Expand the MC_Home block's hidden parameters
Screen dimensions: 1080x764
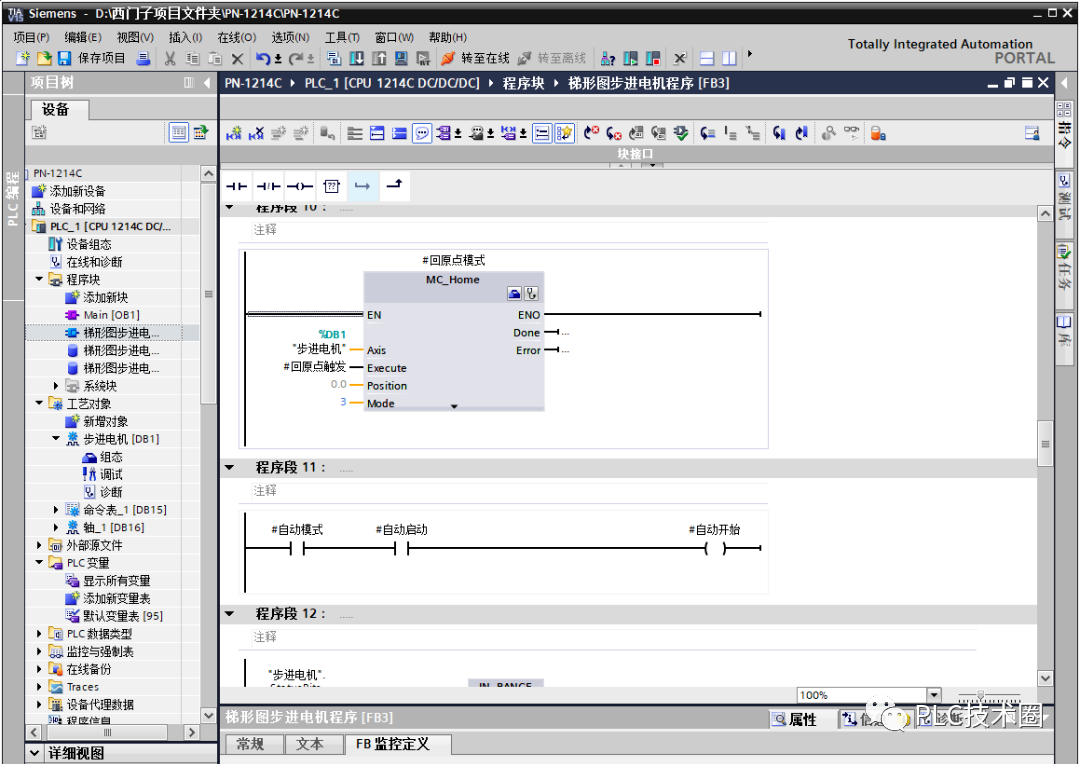click(x=454, y=406)
